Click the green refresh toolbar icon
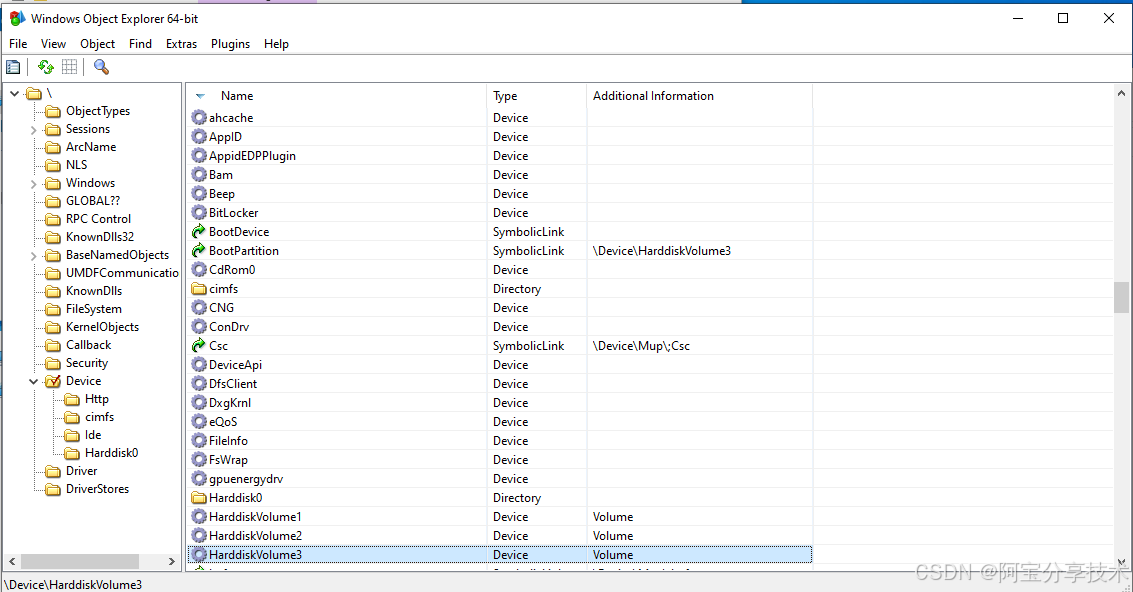 [x=46, y=67]
